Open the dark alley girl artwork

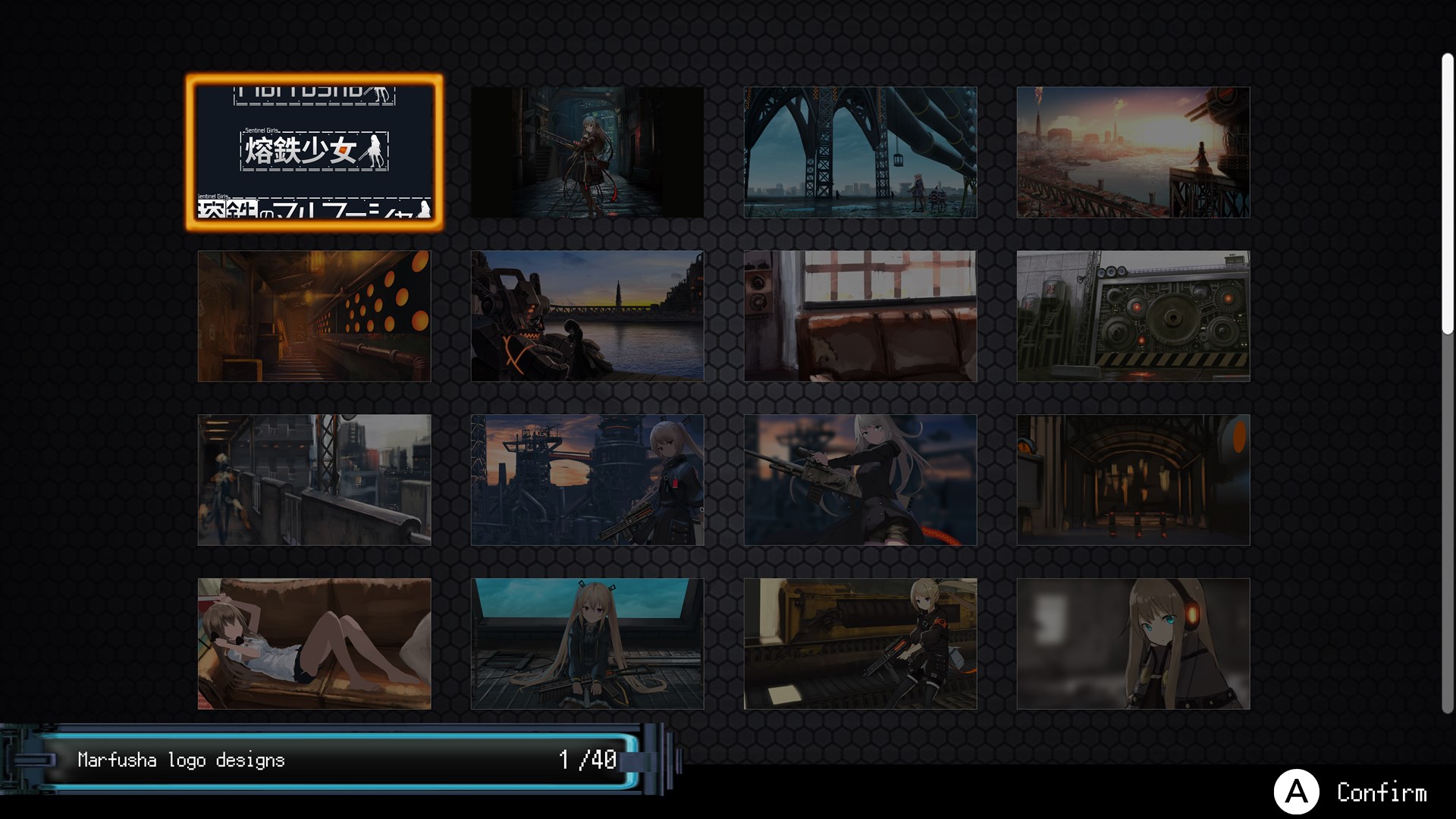587,152
